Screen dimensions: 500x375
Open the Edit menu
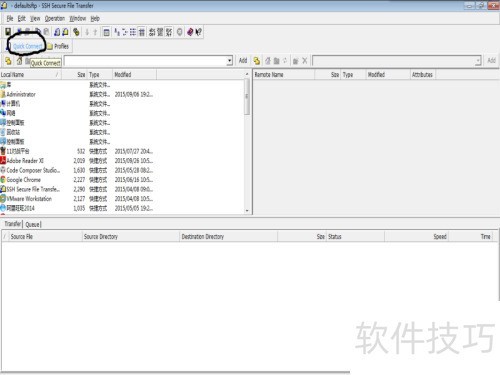coord(22,19)
